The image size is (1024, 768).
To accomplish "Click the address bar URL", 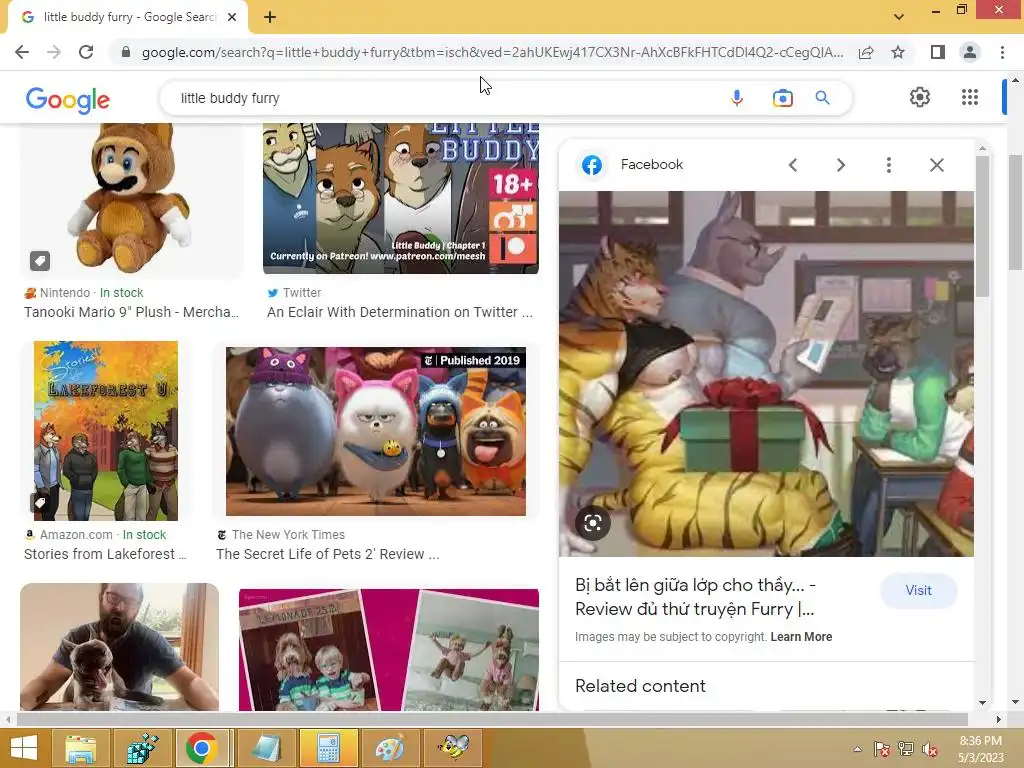I will coord(492,52).
